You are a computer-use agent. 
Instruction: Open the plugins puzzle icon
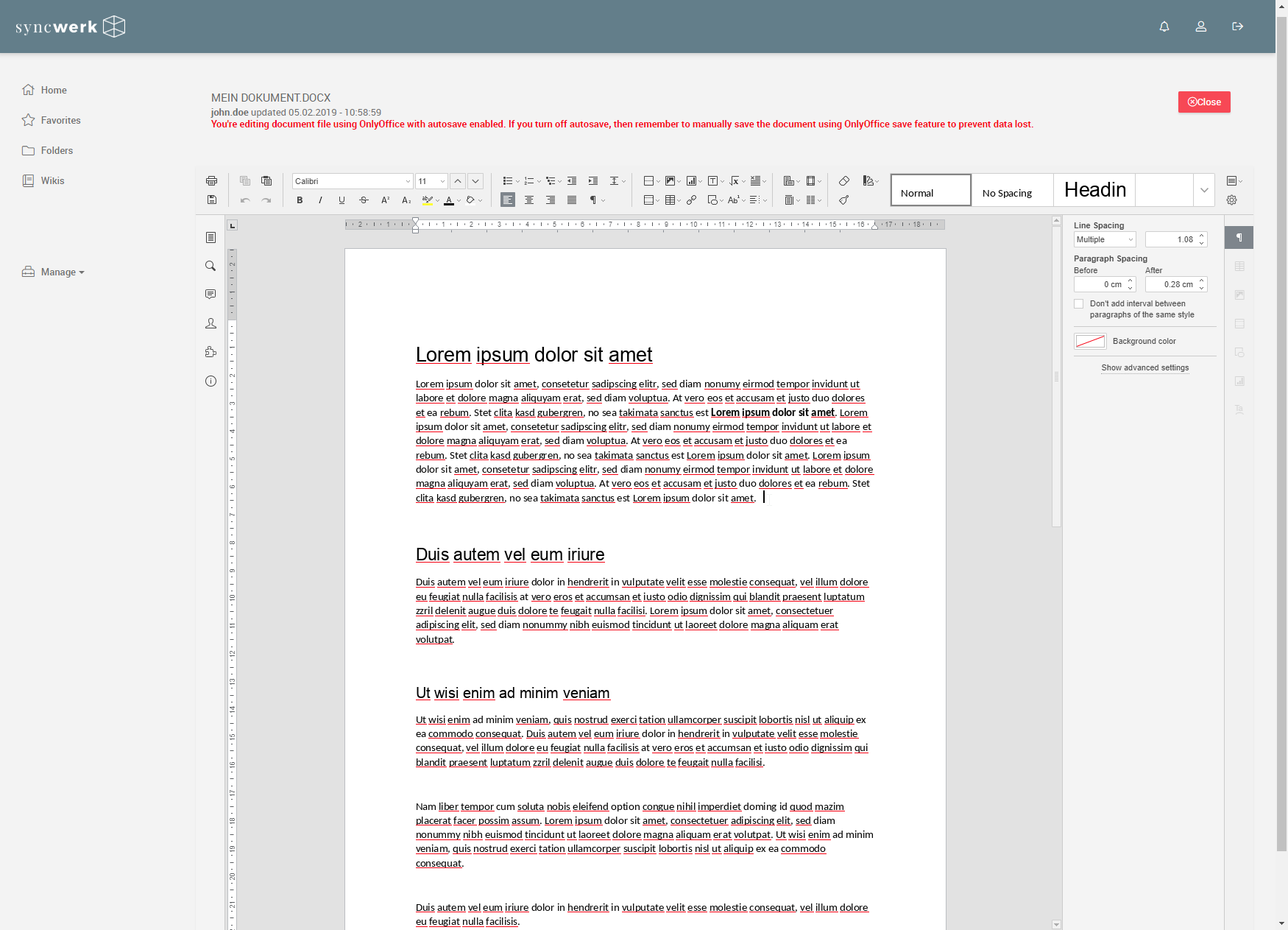[x=210, y=352]
